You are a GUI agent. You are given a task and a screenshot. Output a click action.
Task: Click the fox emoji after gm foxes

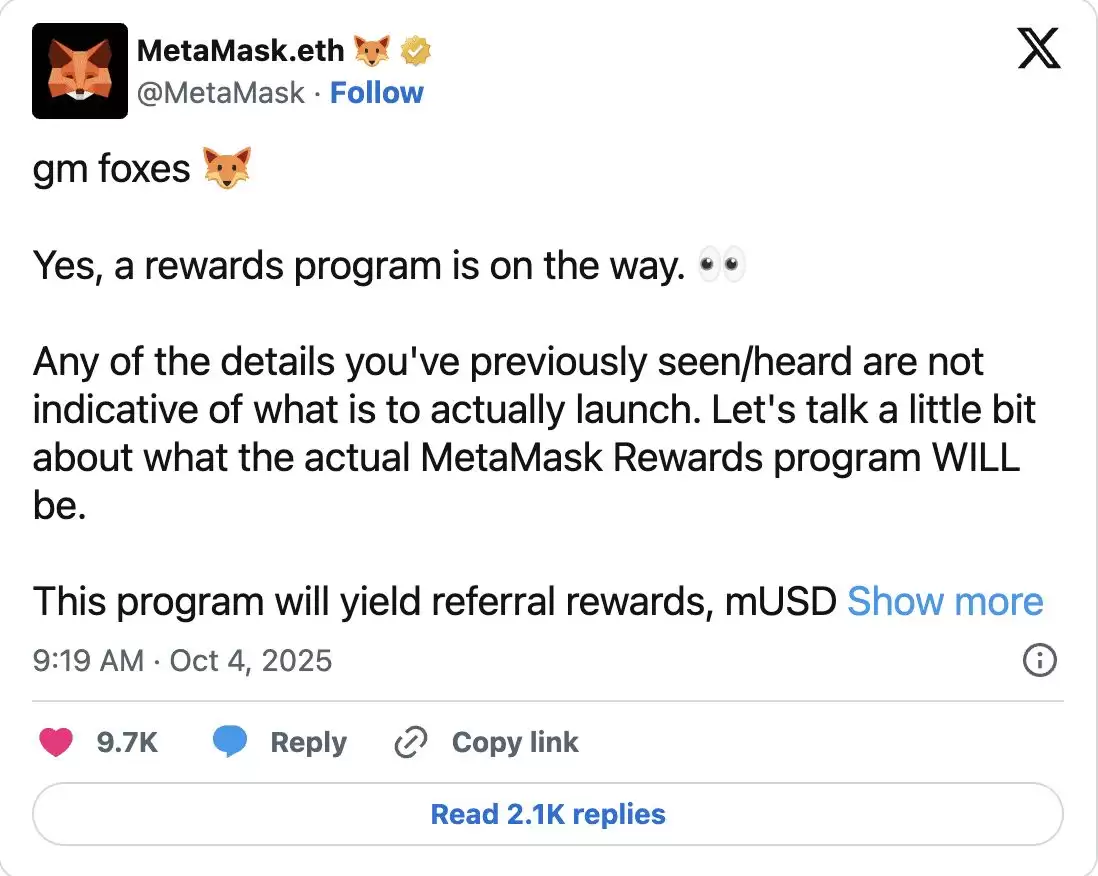click(228, 169)
